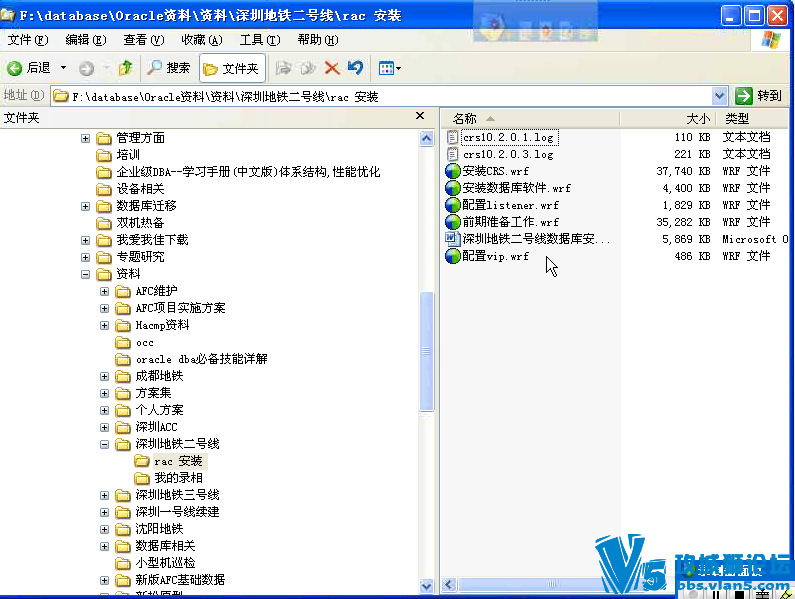The height and width of the screenshot is (599, 795).
Task: Expand the 管理方面 folder node
Action: (x=85, y=138)
